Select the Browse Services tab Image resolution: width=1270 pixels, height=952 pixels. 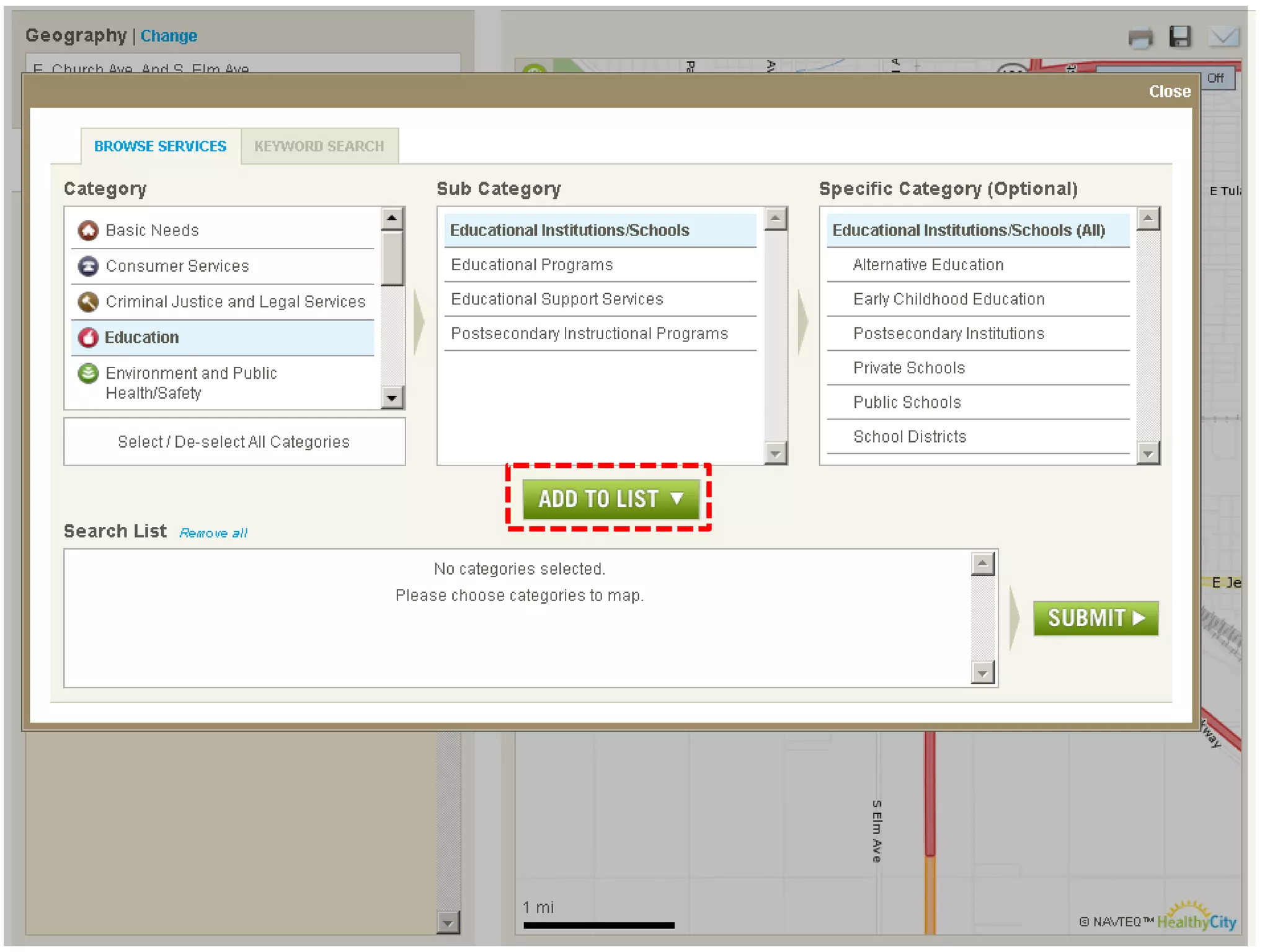160,146
